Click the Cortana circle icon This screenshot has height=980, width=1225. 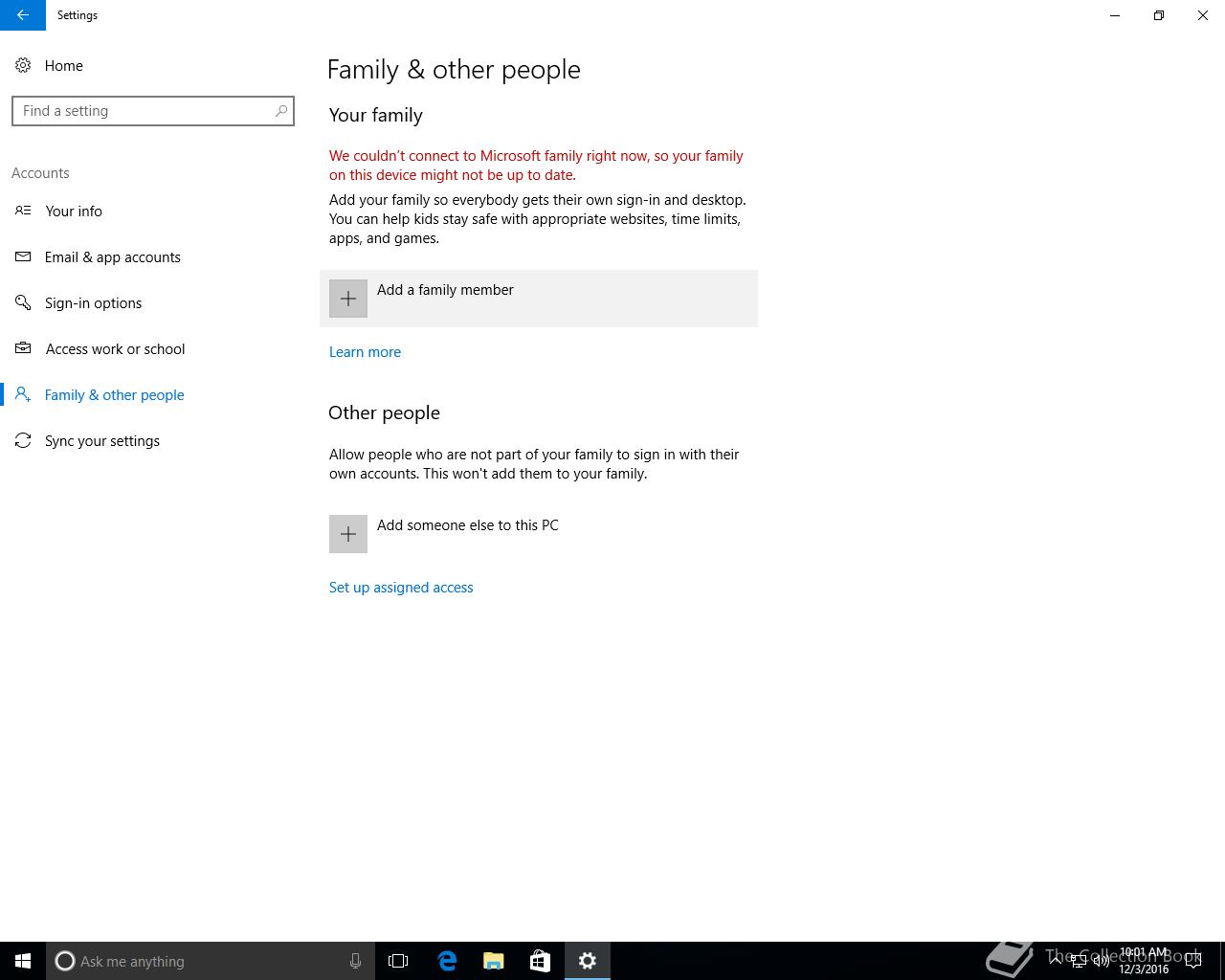coord(65,961)
